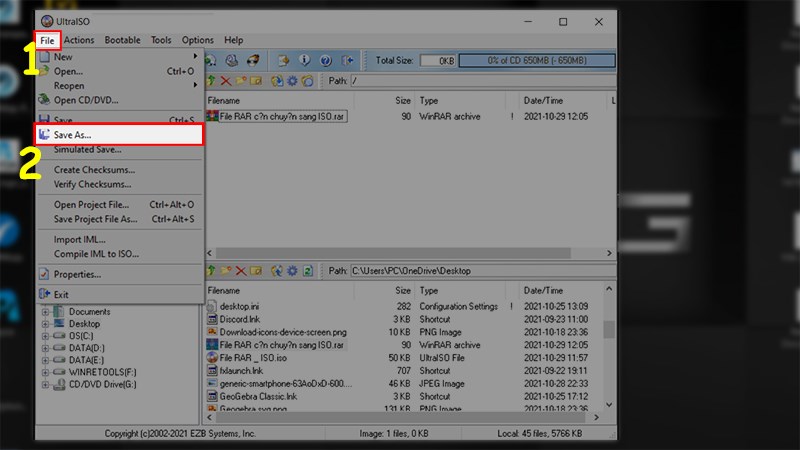Expand the OS(C:) drive node
The height and width of the screenshot is (450, 800).
pos(45,336)
